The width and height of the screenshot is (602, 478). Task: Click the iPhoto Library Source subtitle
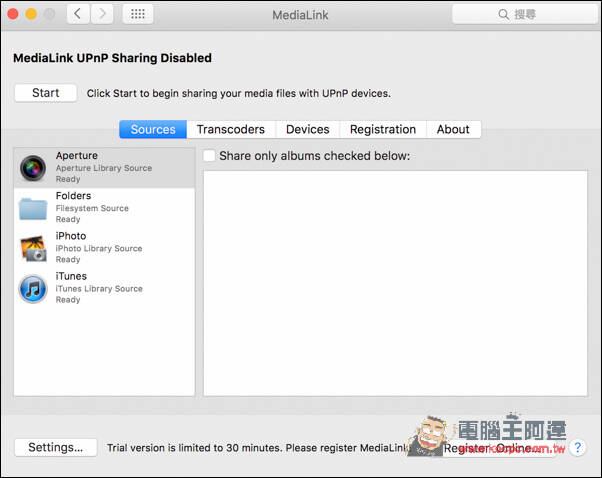[99, 248]
